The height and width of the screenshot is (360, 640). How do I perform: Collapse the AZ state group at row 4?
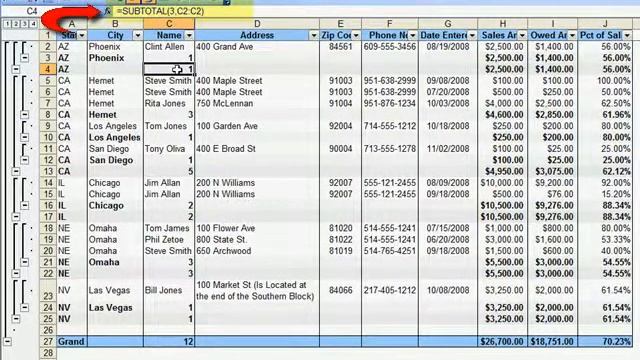(x=16, y=69)
